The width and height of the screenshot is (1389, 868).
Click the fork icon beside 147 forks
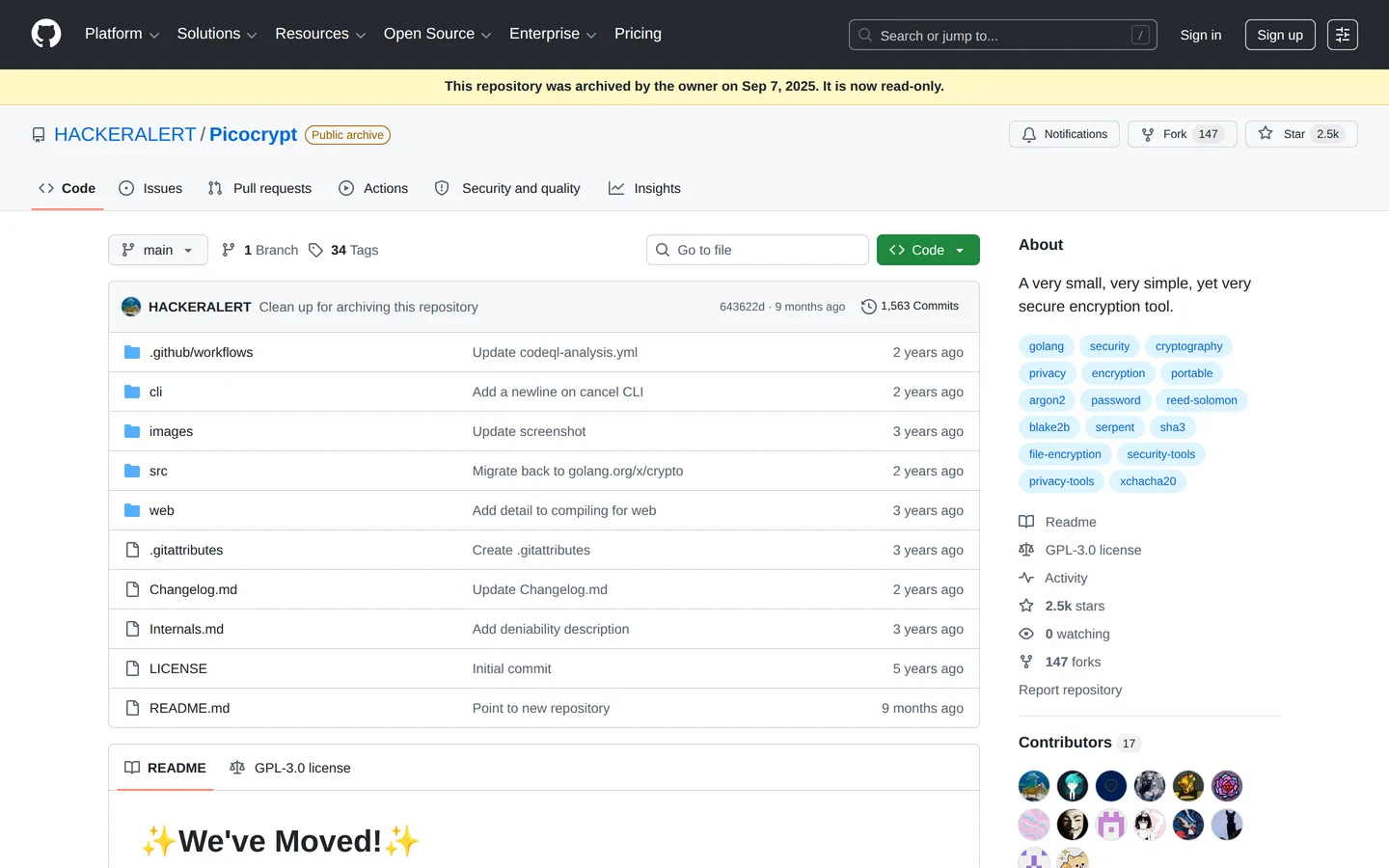[1026, 662]
